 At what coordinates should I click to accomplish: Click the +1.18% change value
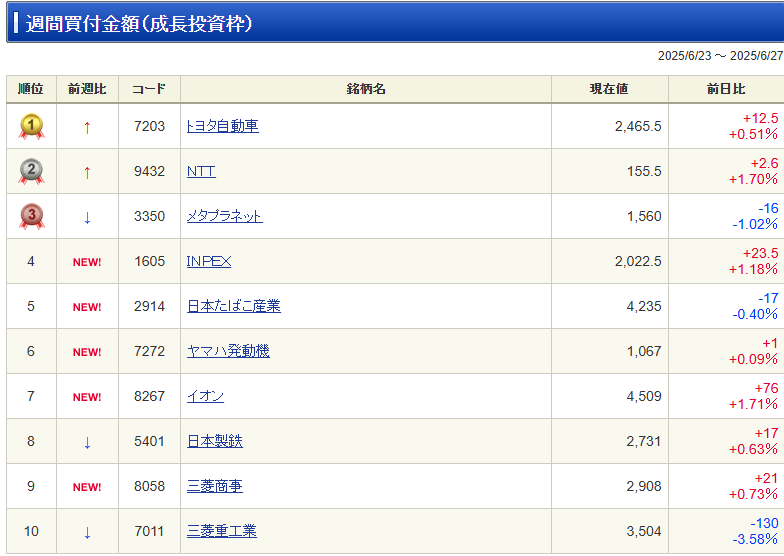tap(753, 269)
